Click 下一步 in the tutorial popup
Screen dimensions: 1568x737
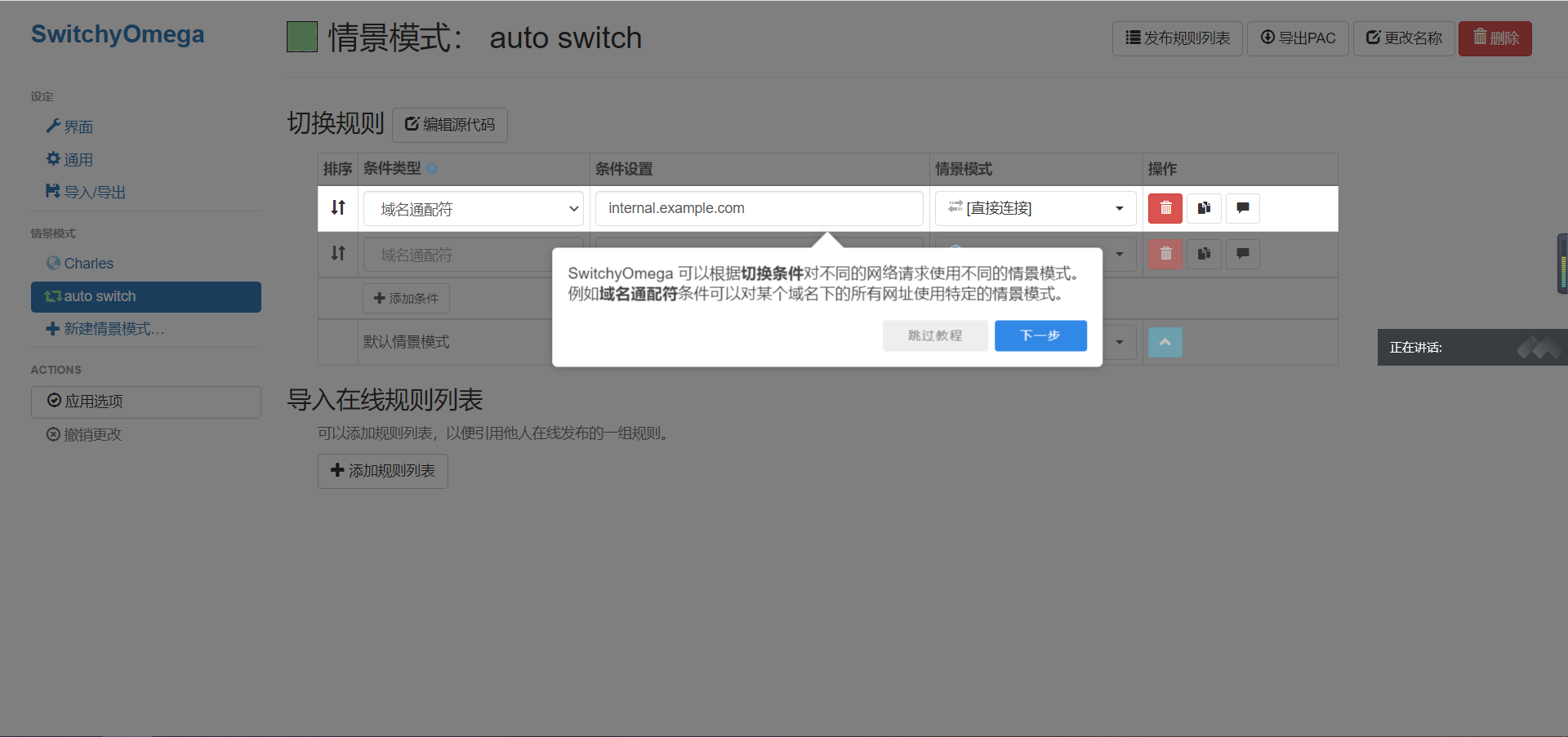[x=1040, y=335]
